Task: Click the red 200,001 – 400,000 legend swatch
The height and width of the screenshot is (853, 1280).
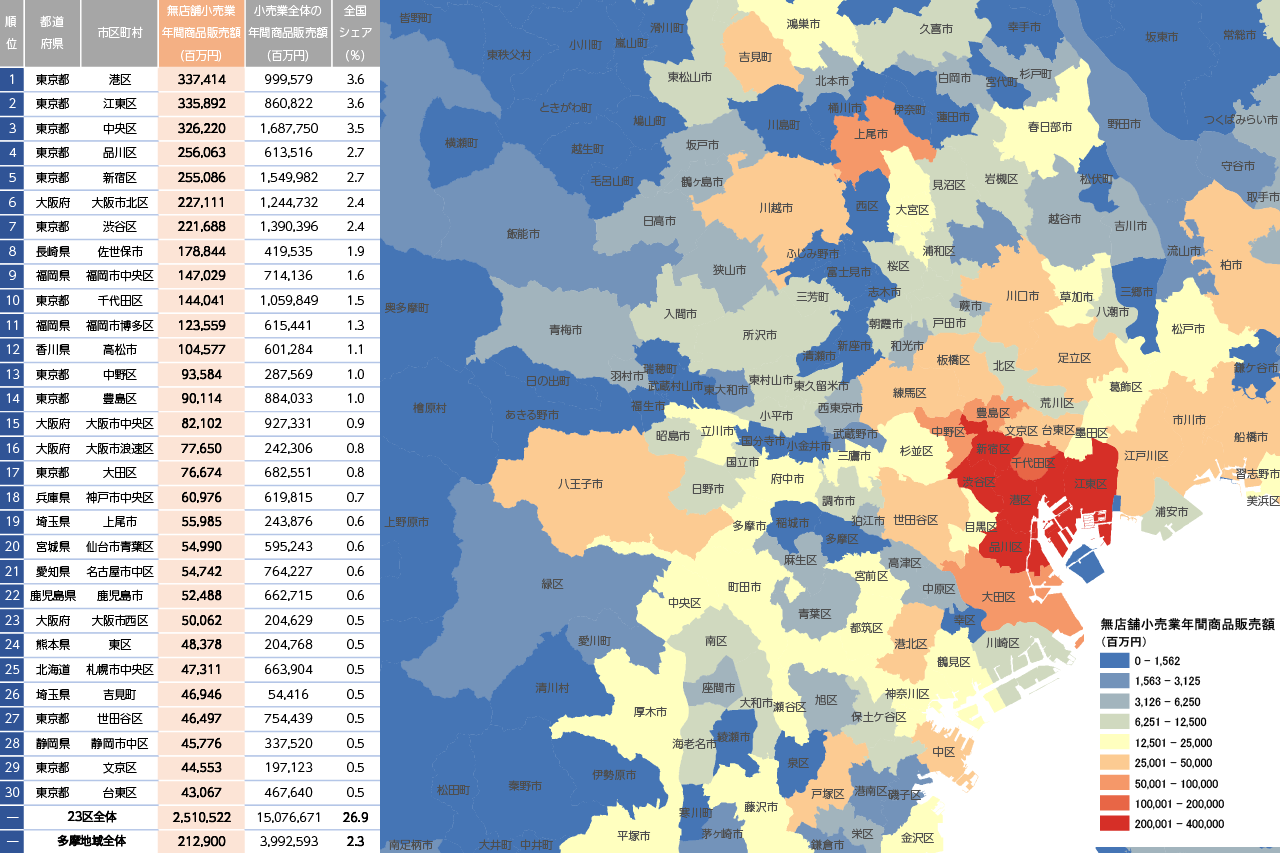Action: tap(1116, 824)
